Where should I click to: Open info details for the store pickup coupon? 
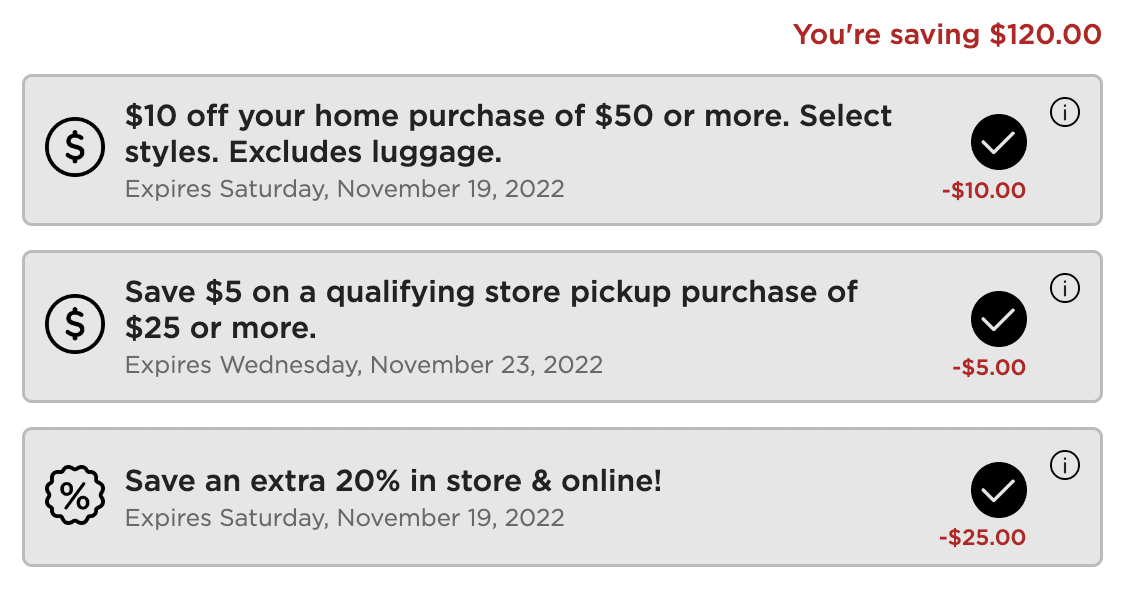click(1065, 289)
